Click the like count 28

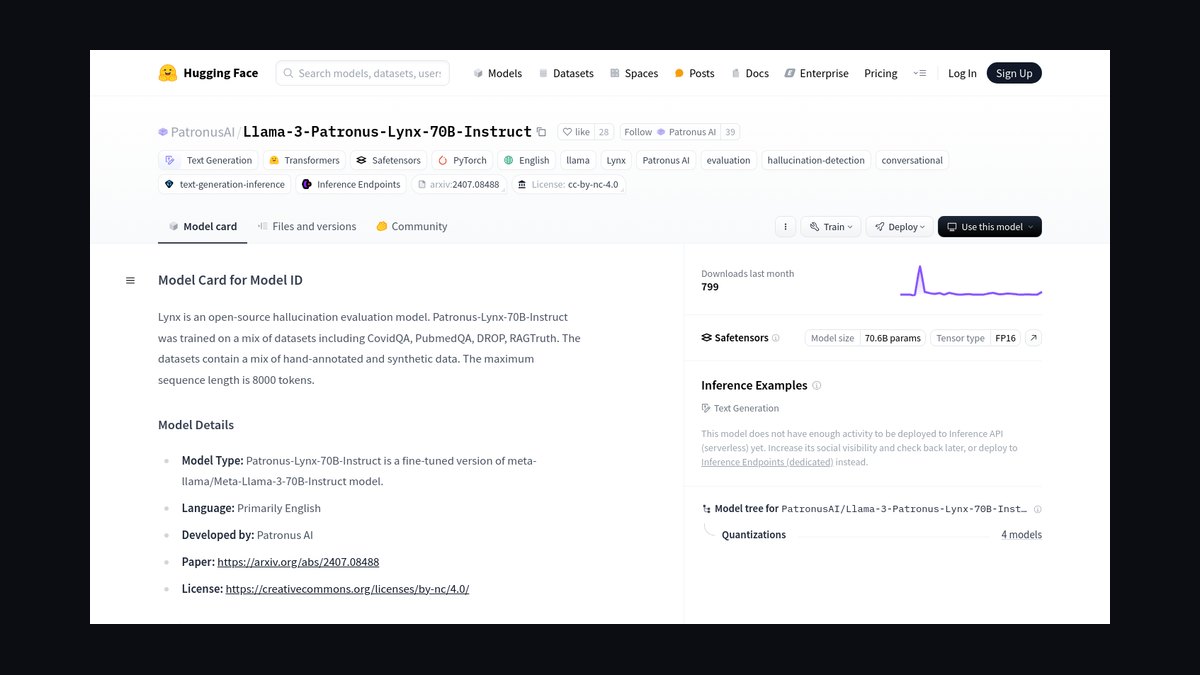pos(604,132)
